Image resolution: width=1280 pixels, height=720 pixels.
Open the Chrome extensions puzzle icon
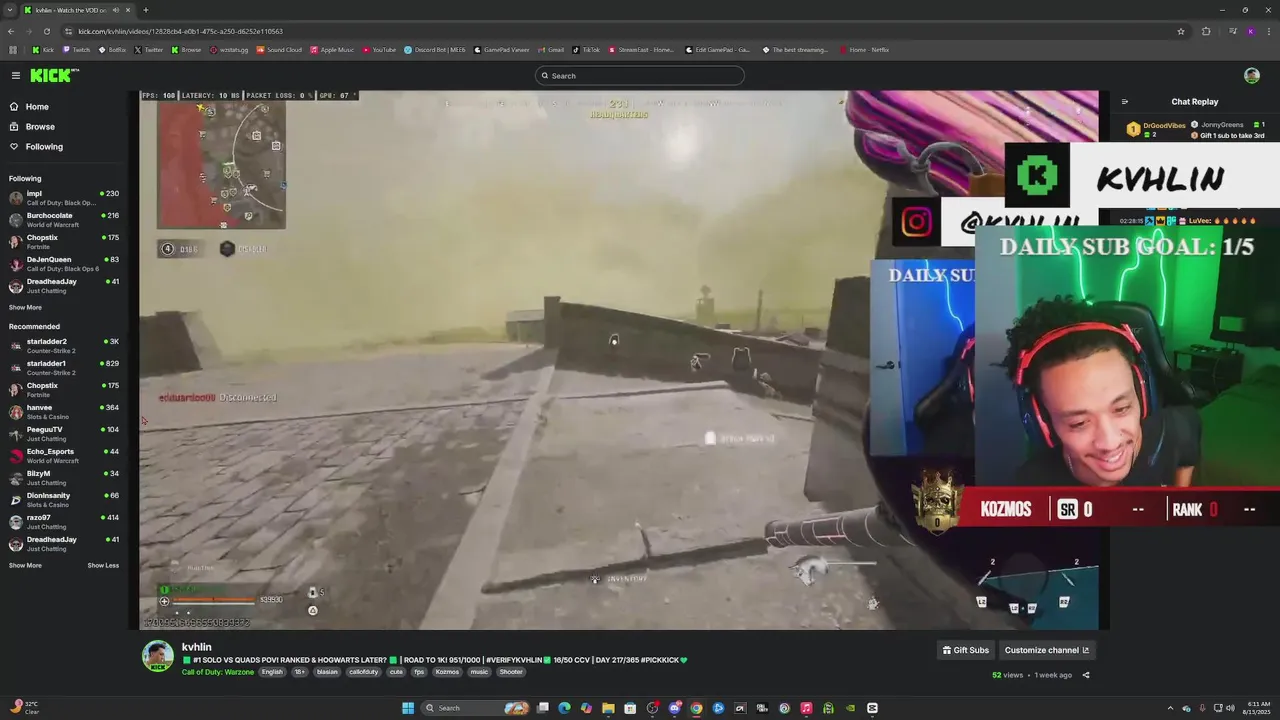click(x=1206, y=31)
